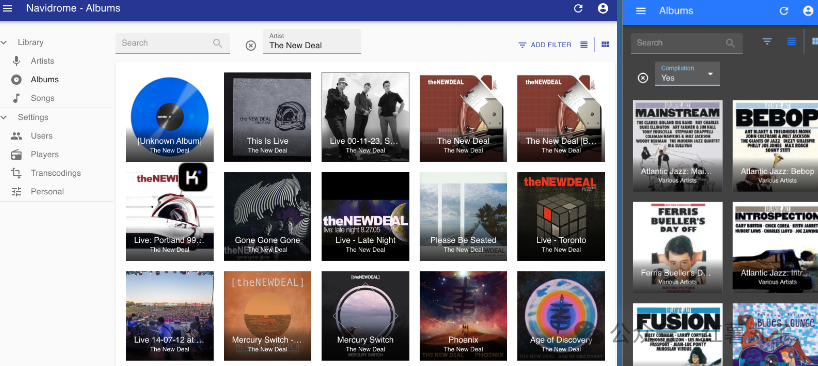Open the Live 14-07-12 album cover
The image size is (818, 366).
[x=170, y=316]
